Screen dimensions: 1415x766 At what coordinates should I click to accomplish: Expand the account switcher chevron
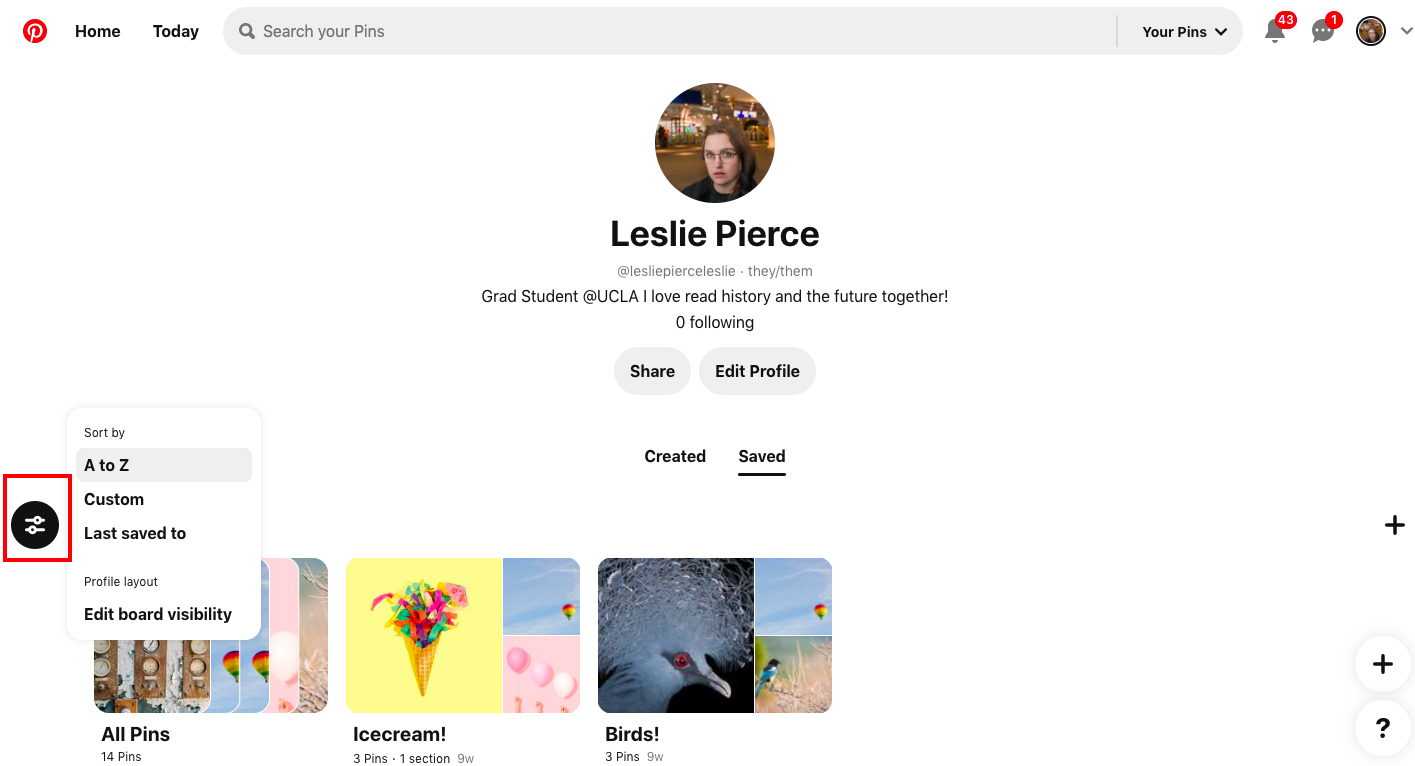pos(1406,31)
